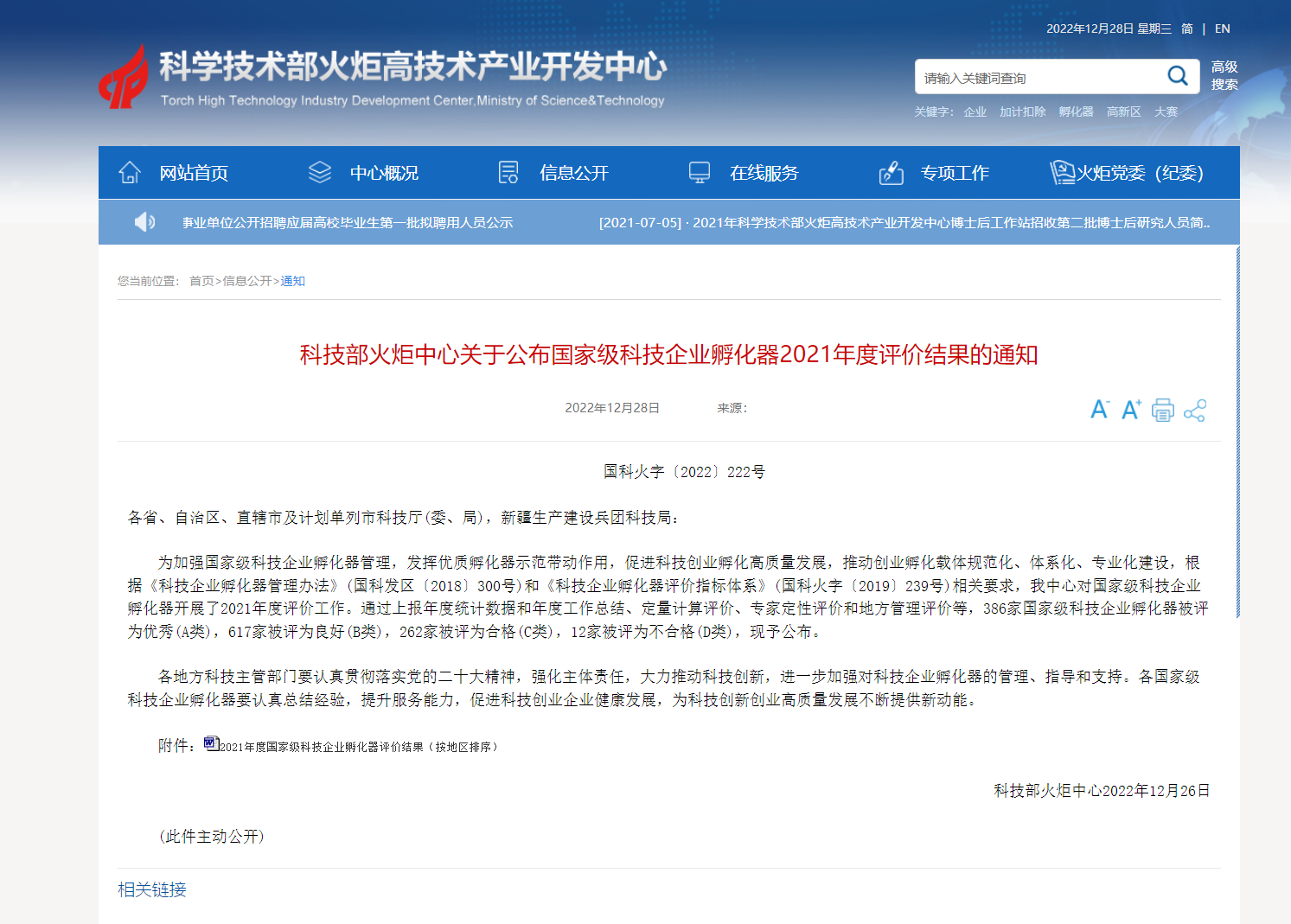The height and width of the screenshot is (924, 1291).
Task: Click header date 2022年12月28日 星期三
Action: [x=1109, y=29]
